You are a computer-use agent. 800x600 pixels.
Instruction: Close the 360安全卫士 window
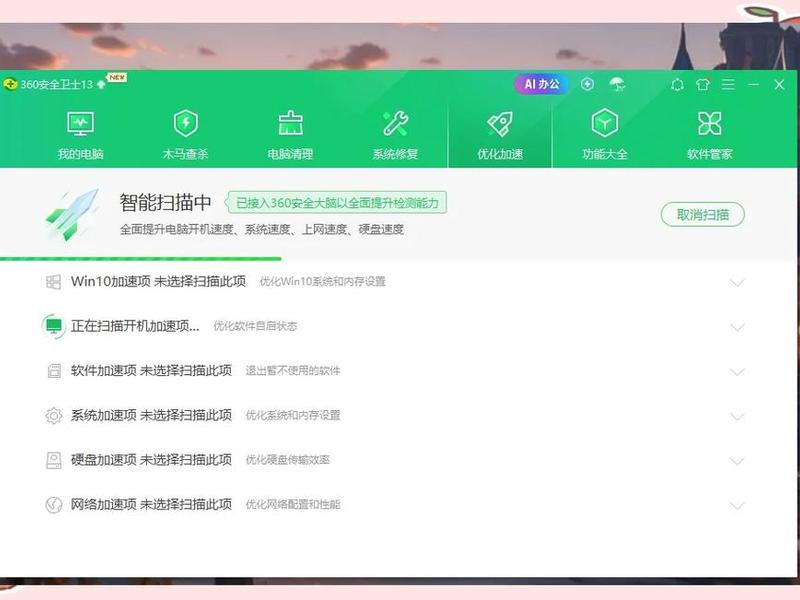pos(779,85)
